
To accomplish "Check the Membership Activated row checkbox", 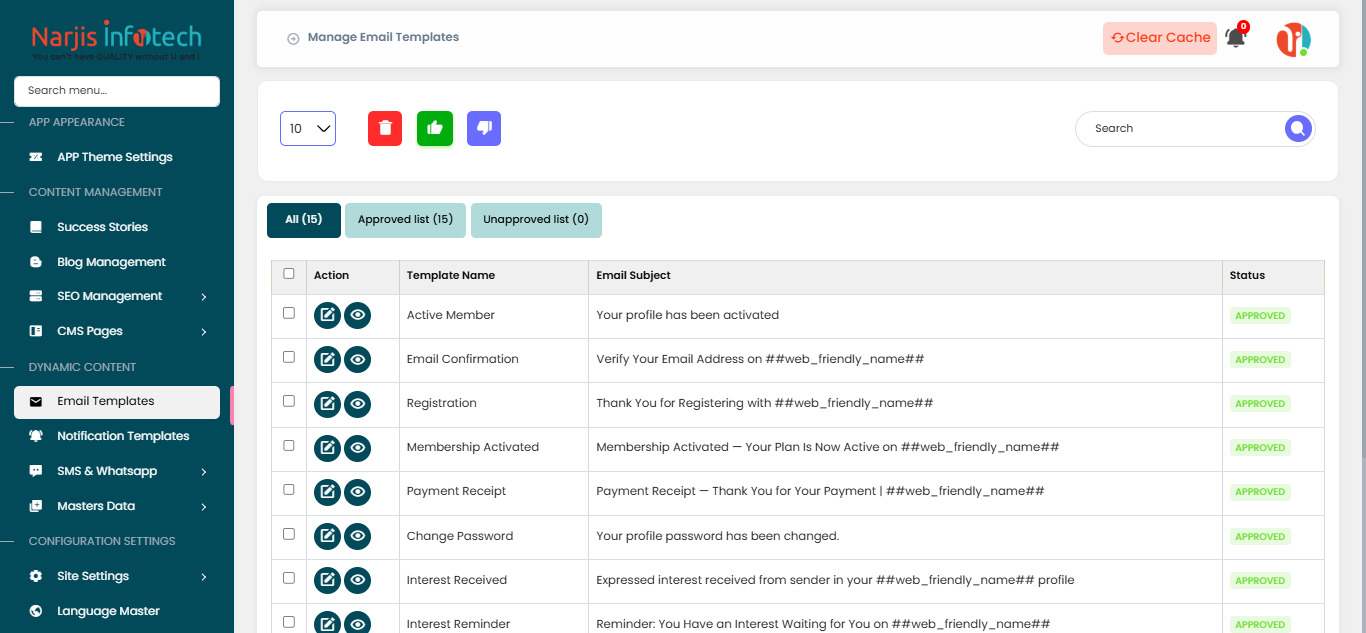I will pos(289,445).
